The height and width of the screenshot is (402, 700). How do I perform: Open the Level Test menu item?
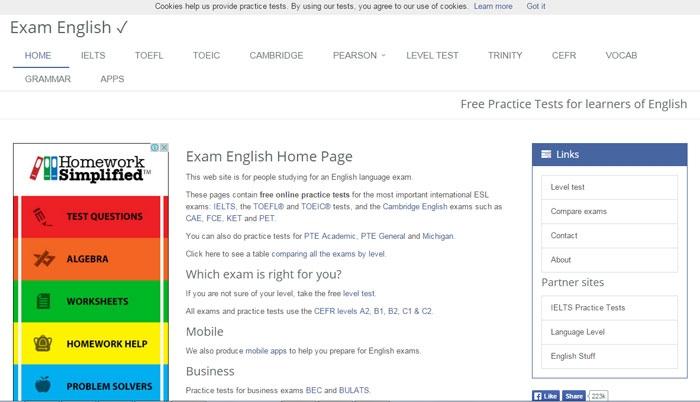pyautogui.click(x=432, y=55)
